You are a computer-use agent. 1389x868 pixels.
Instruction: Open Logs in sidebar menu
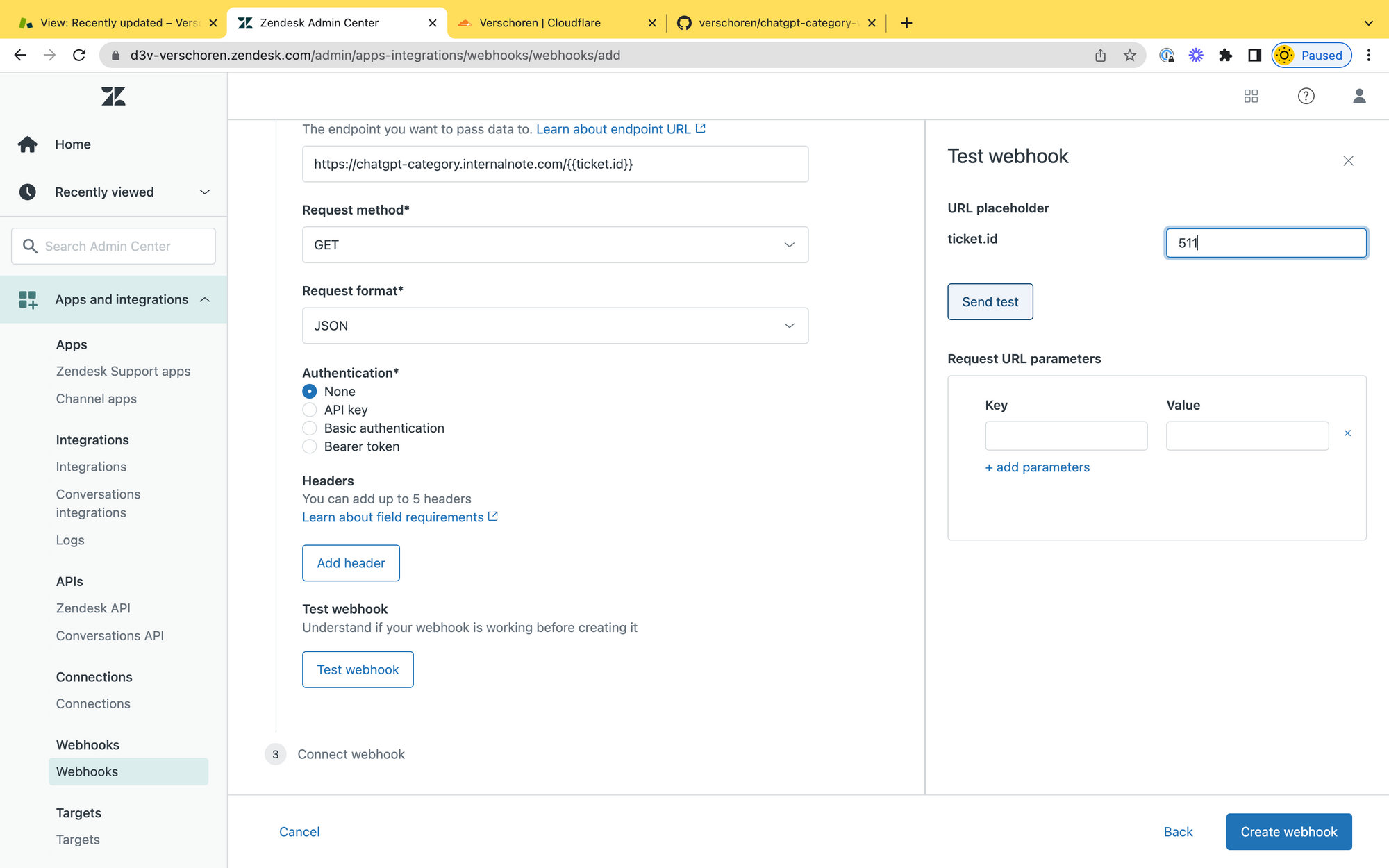(70, 540)
